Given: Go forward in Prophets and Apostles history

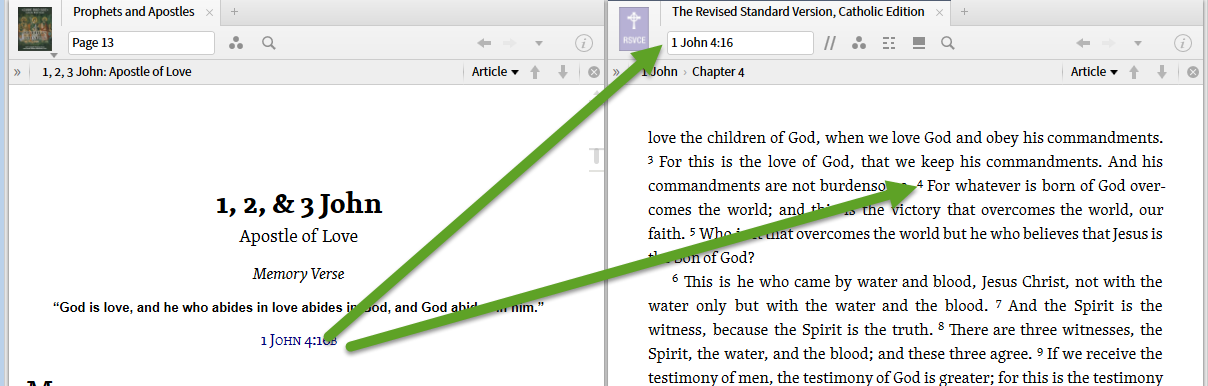Looking at the screenshot, I should click(511, 43).
